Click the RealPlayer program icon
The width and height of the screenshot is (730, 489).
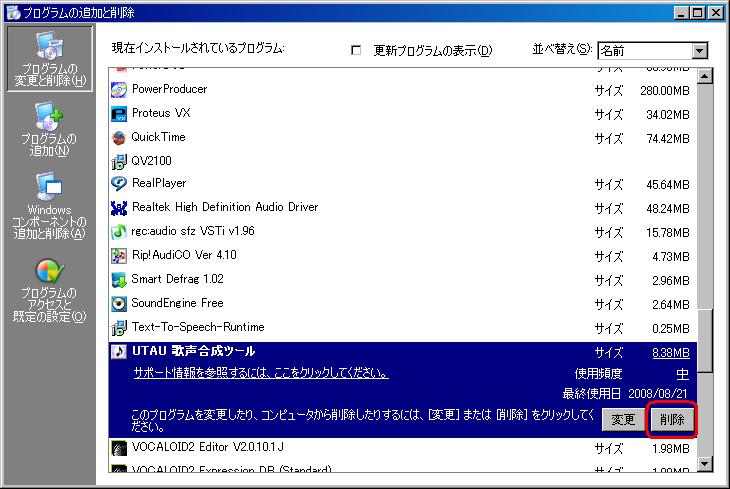click(119, 183)
